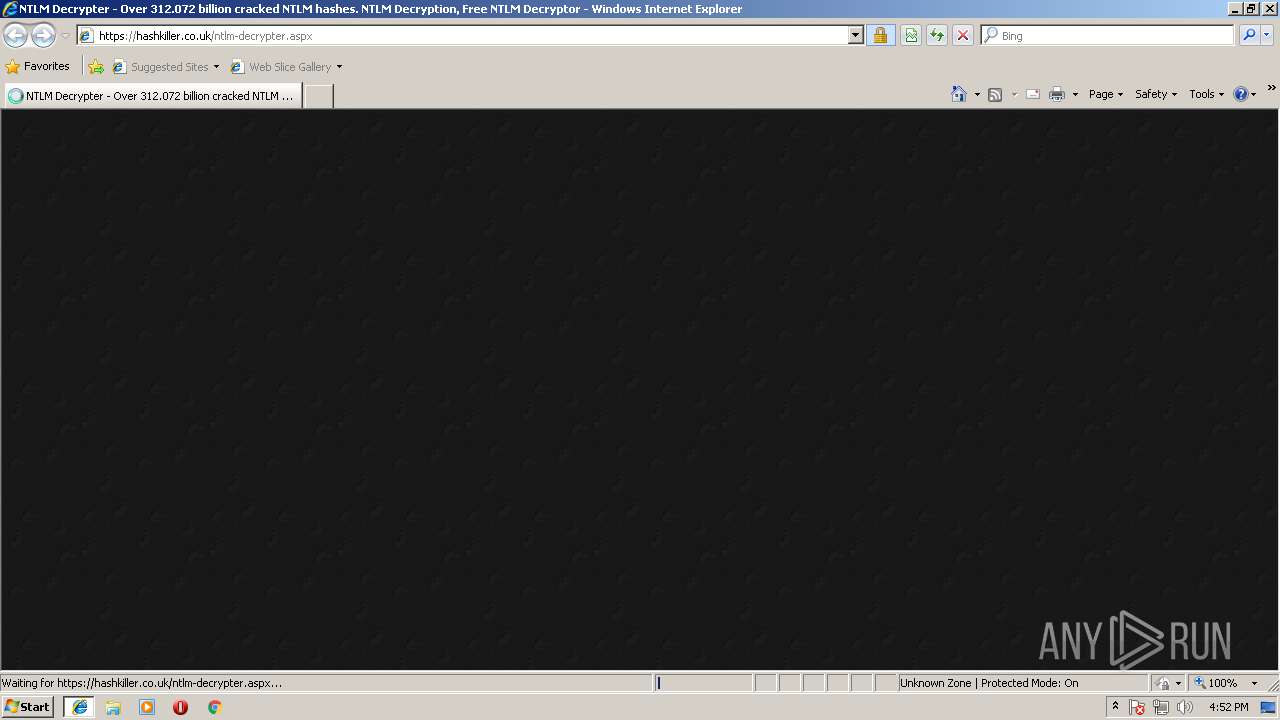Print the page with printer icon
Screen dimensions: 1280x720
point(1056,94)
